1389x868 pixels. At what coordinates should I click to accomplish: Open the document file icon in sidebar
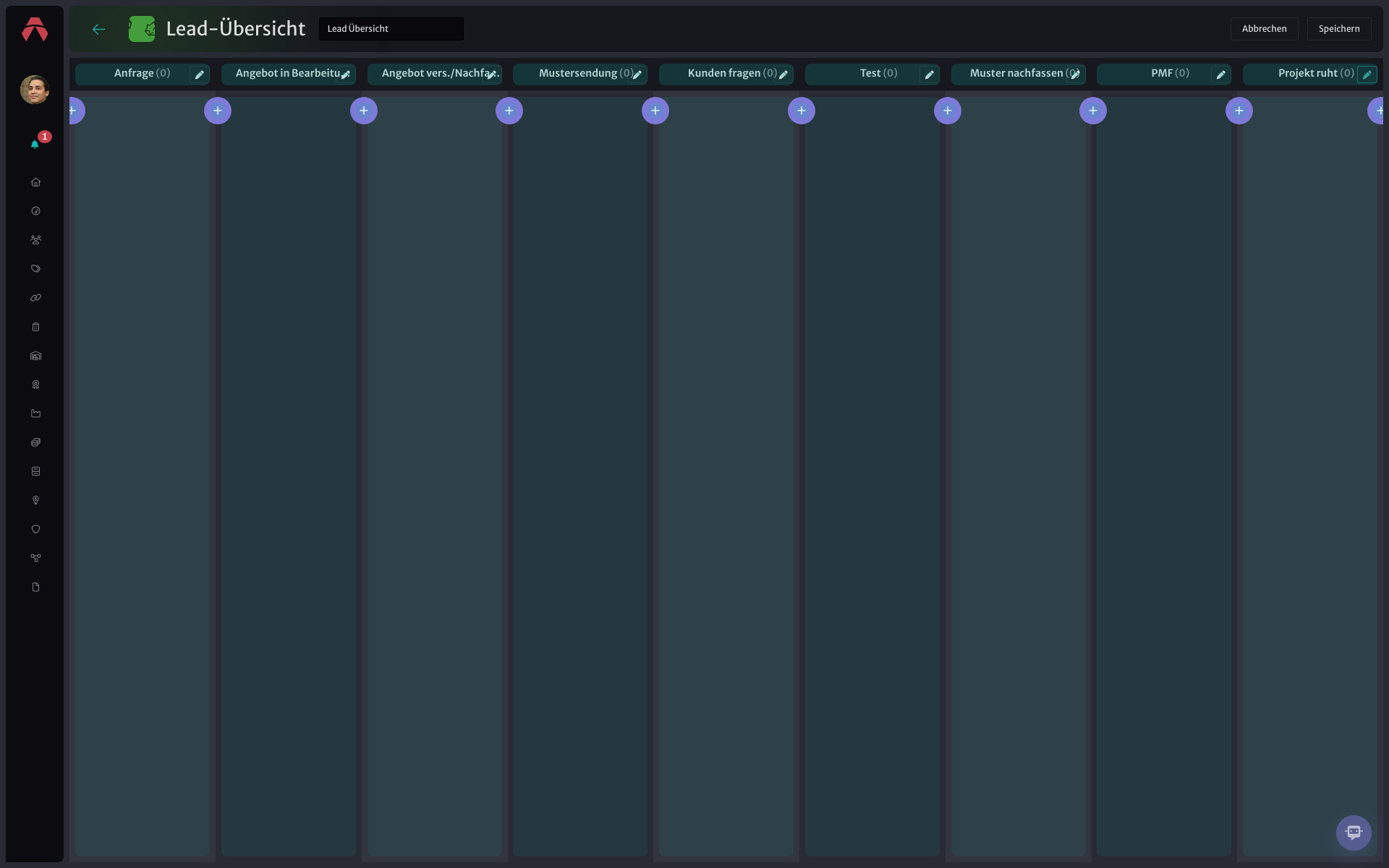[35, 587]
